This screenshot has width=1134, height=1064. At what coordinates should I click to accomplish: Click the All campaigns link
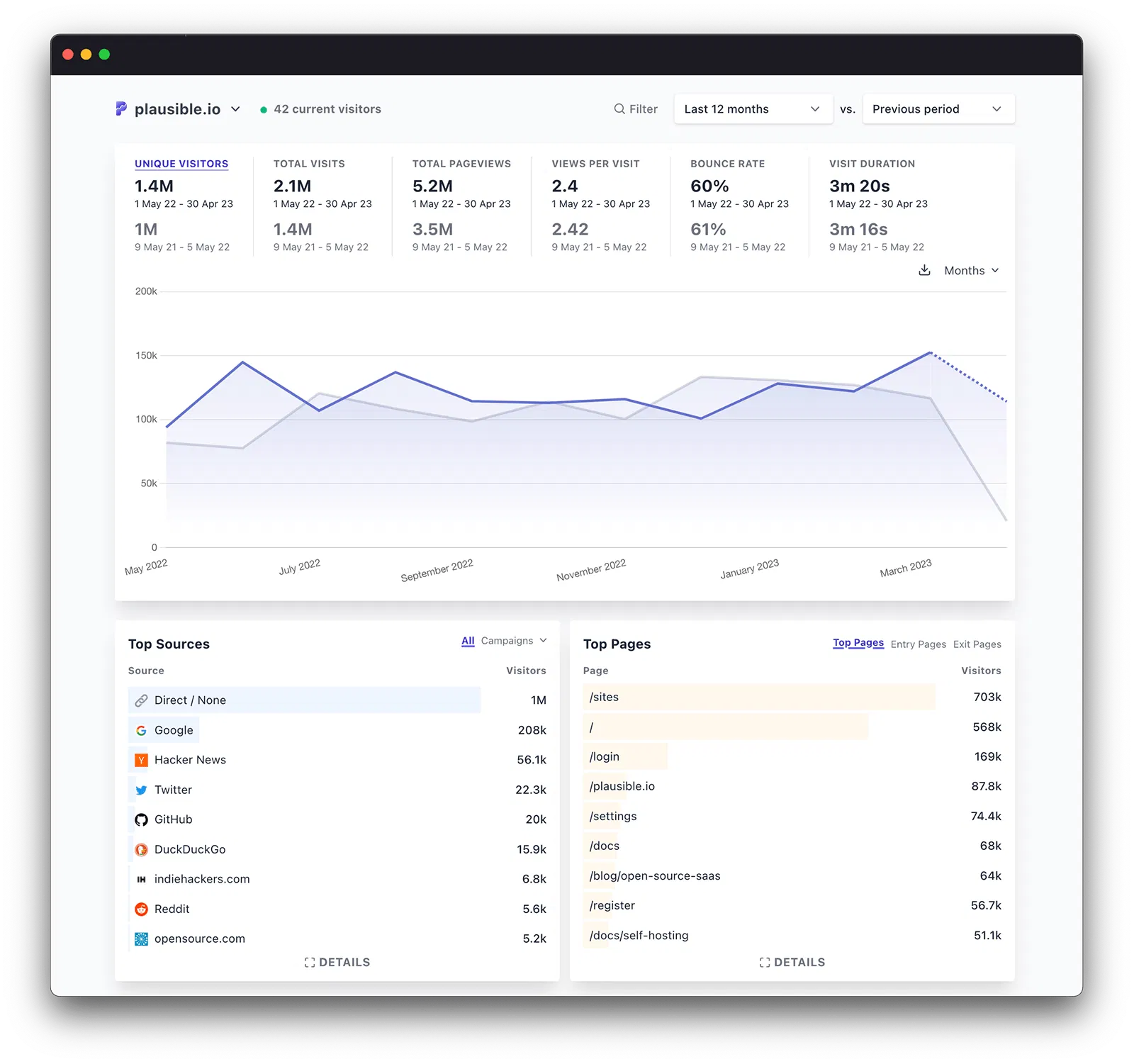[x=468, y=641]
